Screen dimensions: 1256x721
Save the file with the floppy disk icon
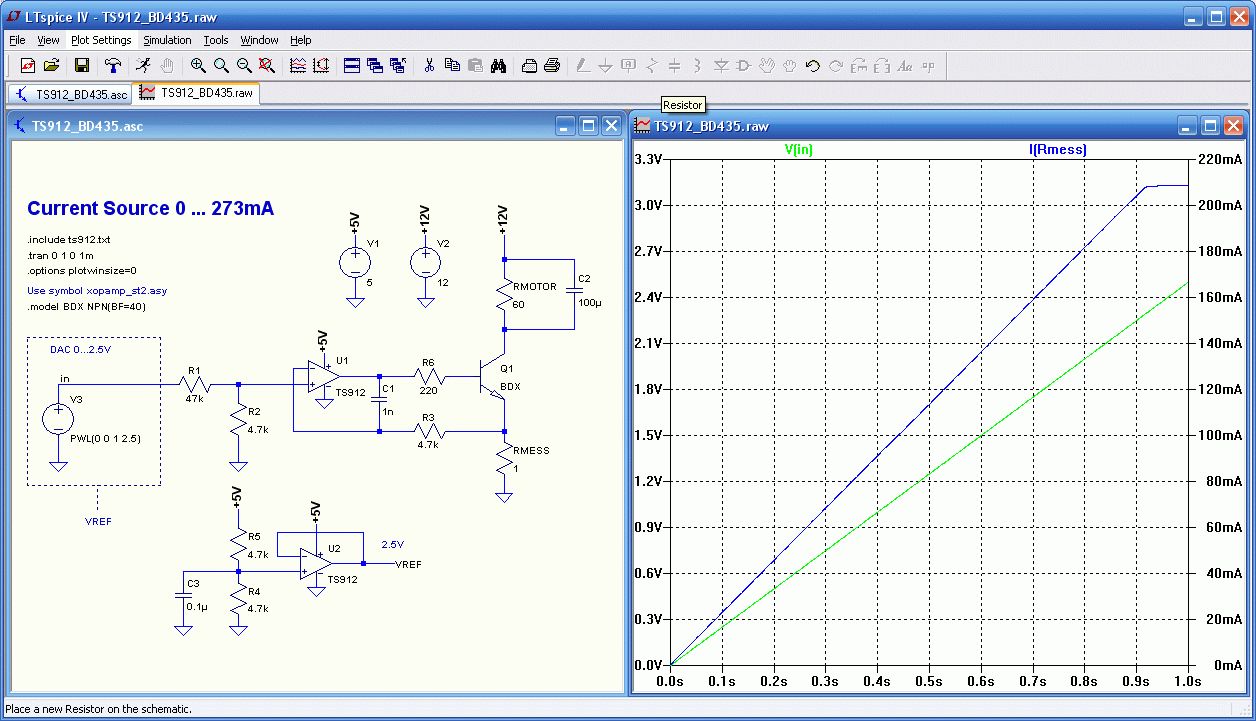[82, 66]
